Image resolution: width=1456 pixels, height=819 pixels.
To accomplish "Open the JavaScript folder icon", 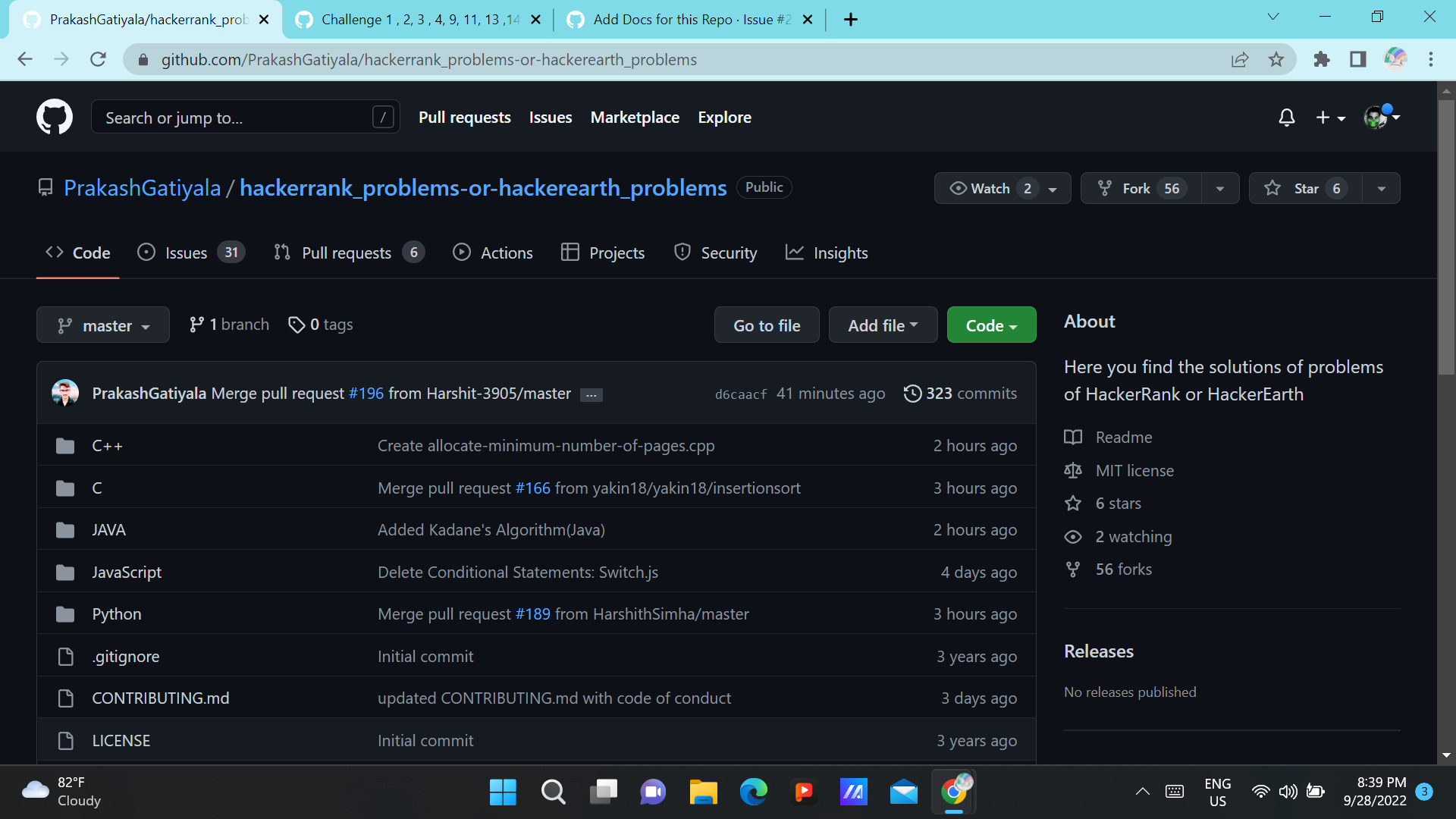I will (x=65, y=573).
